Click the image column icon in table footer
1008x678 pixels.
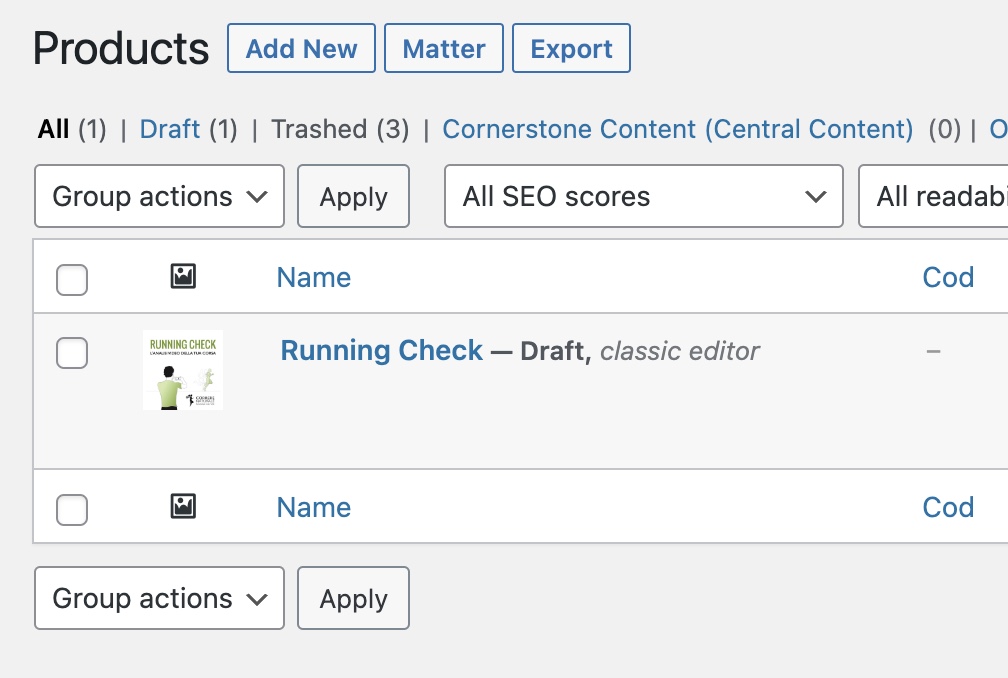coord(183,507)
